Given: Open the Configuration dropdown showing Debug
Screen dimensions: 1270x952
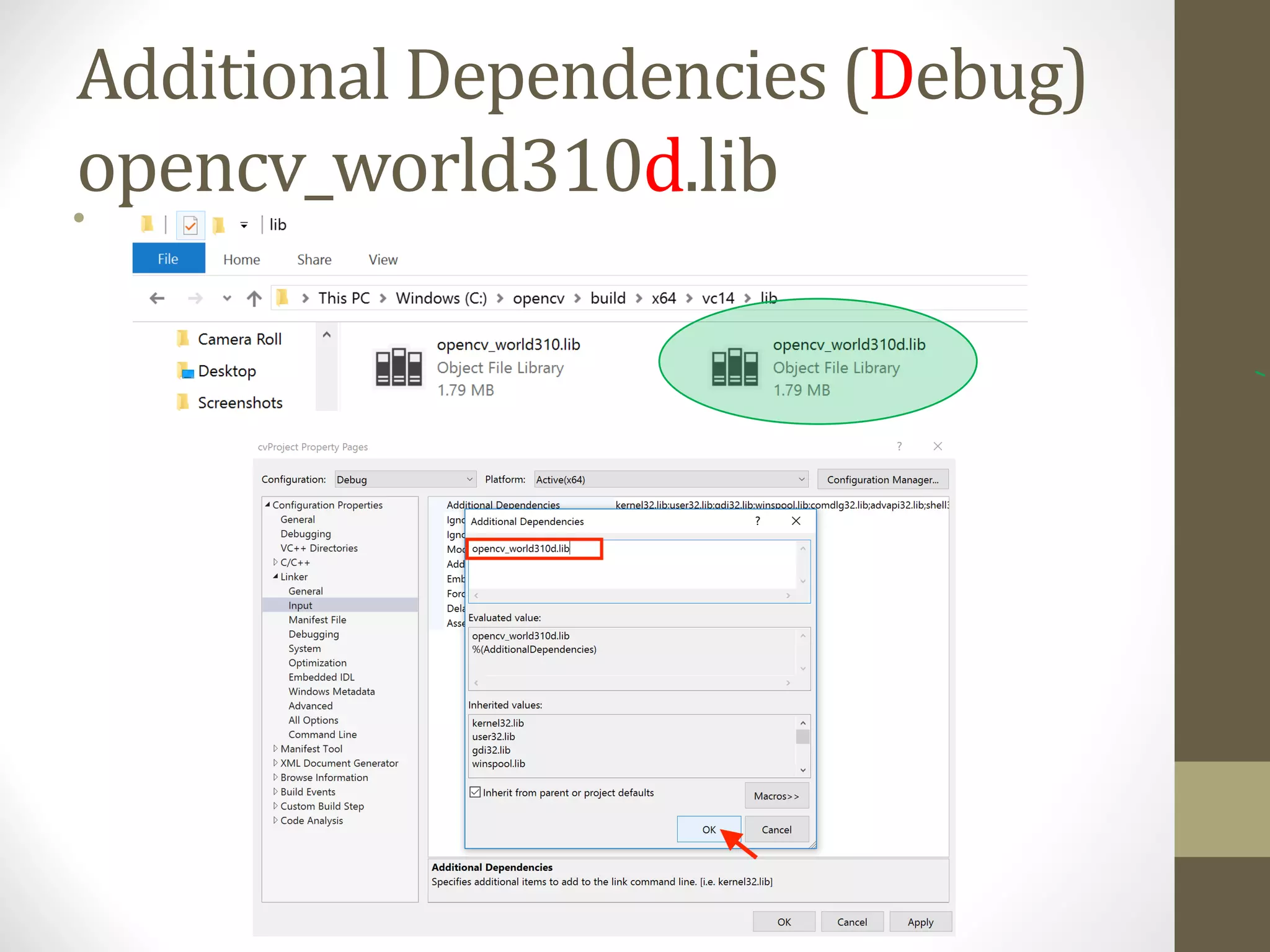Looking at the screenshot, I should (406, 480).
